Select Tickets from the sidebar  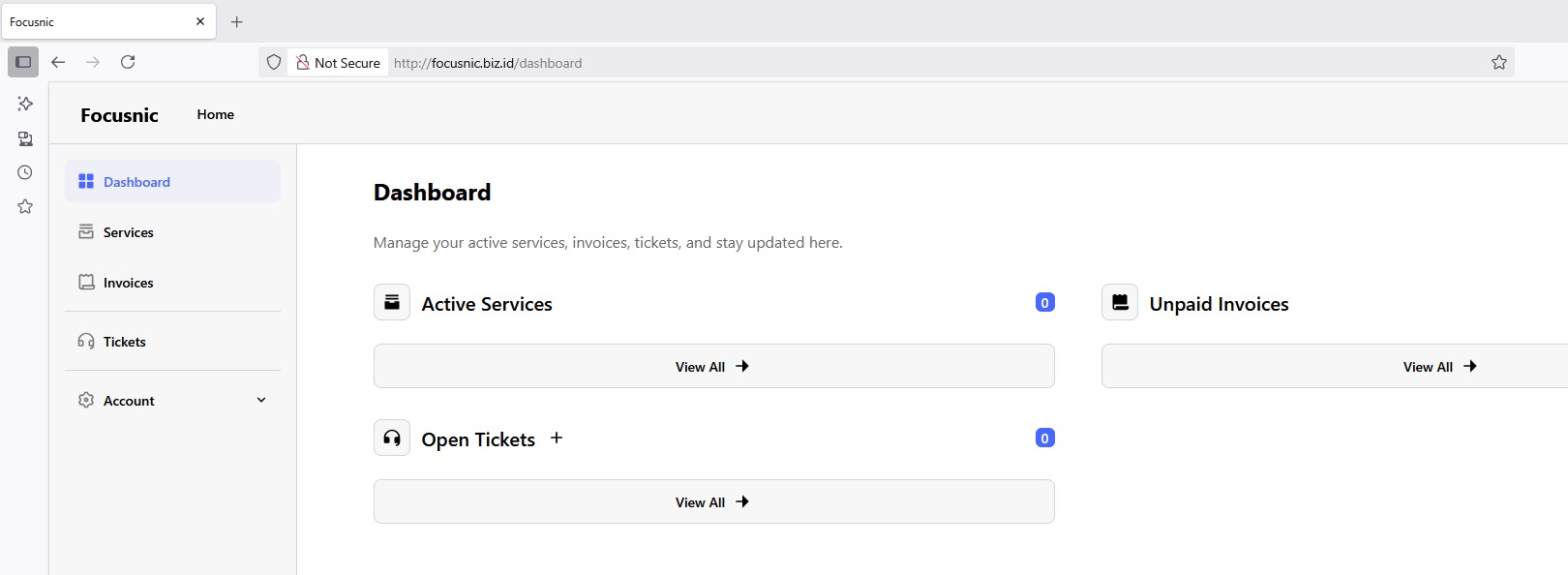point(124,342)
